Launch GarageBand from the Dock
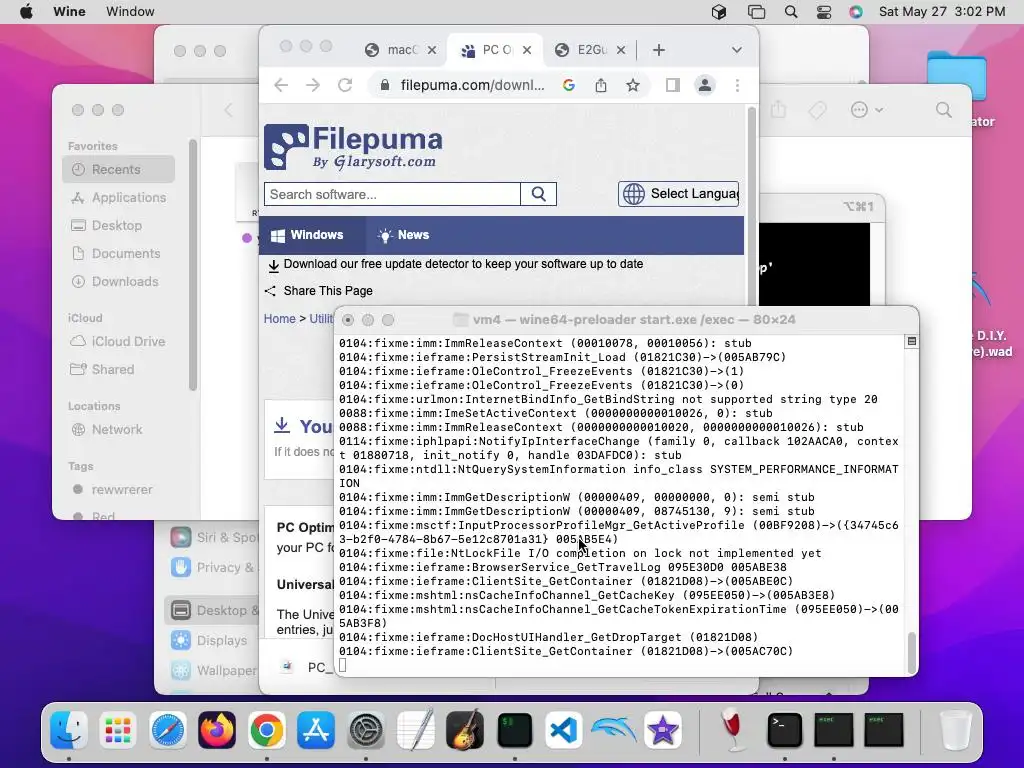The height and width of the screenshot is (768, 1024). click(x=465, y=729)
